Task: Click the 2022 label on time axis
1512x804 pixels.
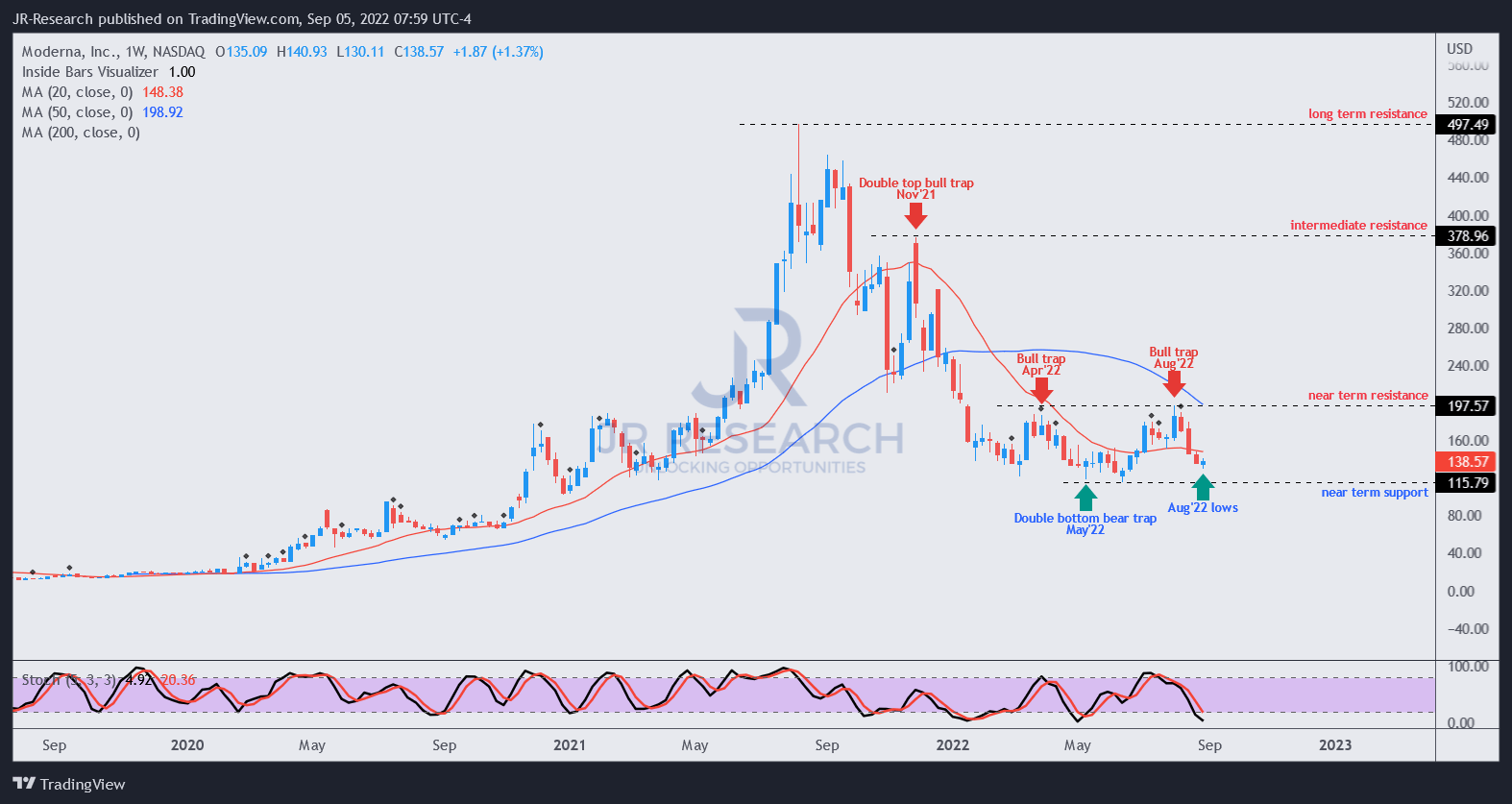Action: click(x=953, y=745)
